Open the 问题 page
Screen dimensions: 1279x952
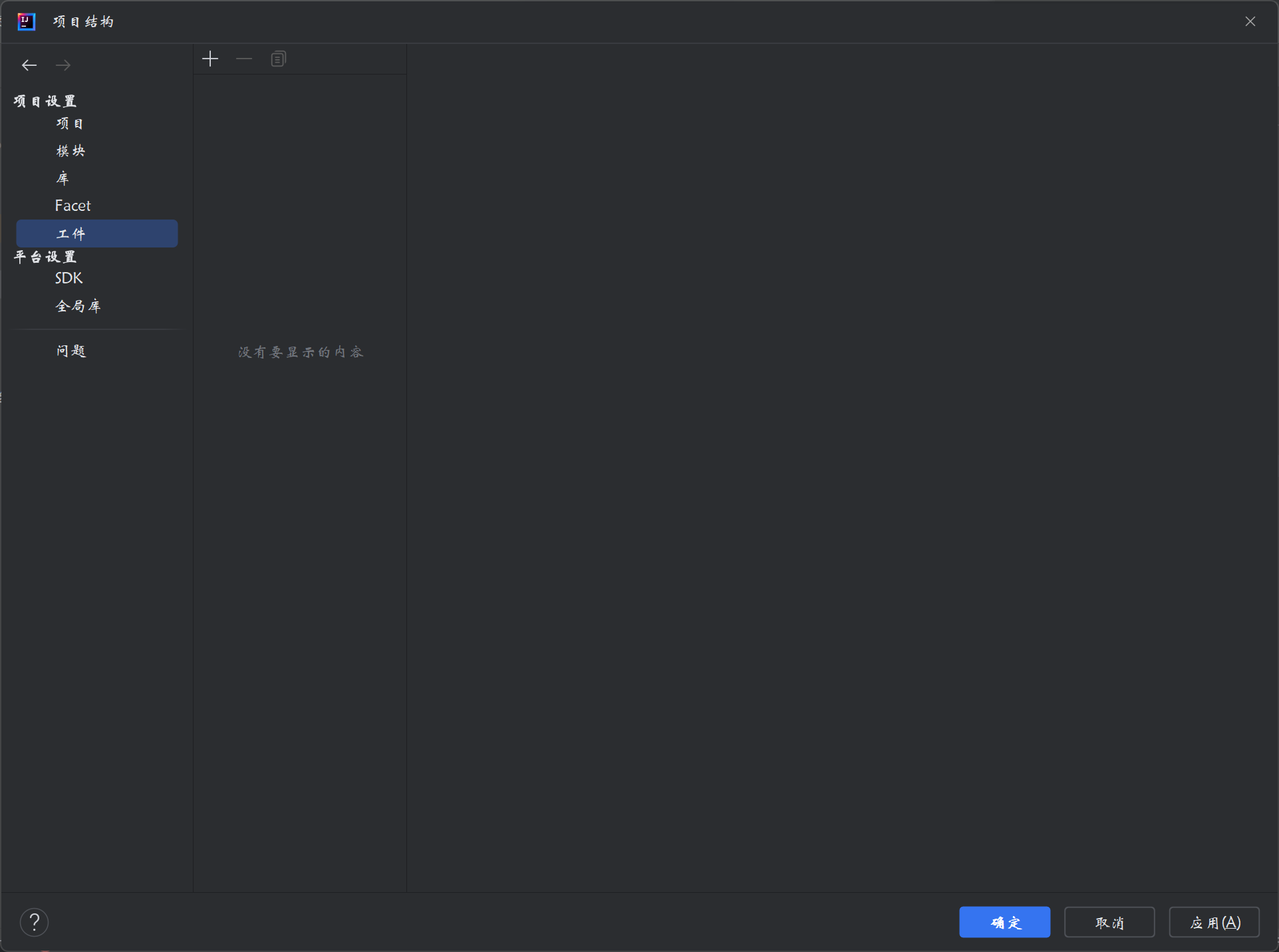71,351
